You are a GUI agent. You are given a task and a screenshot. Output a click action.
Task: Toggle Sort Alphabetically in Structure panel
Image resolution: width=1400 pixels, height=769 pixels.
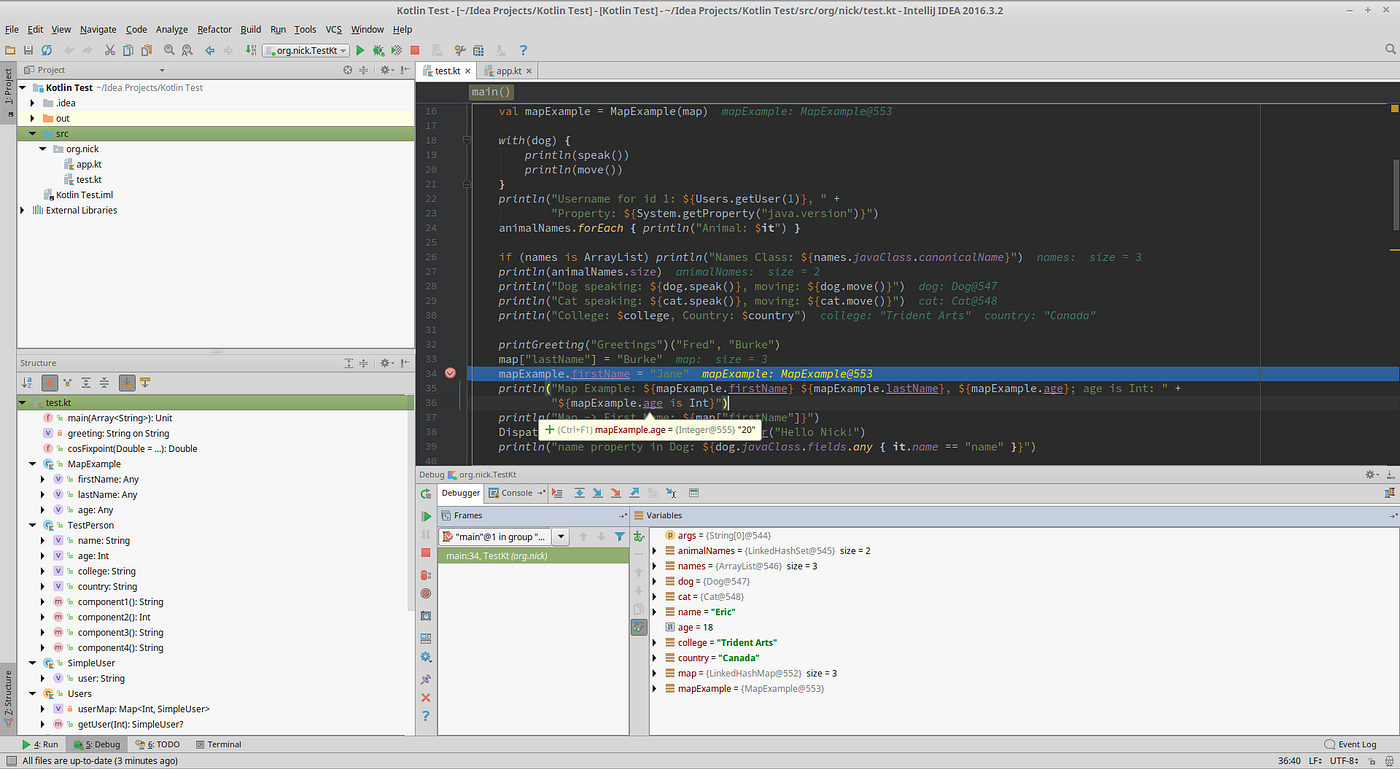click(27, 382)
